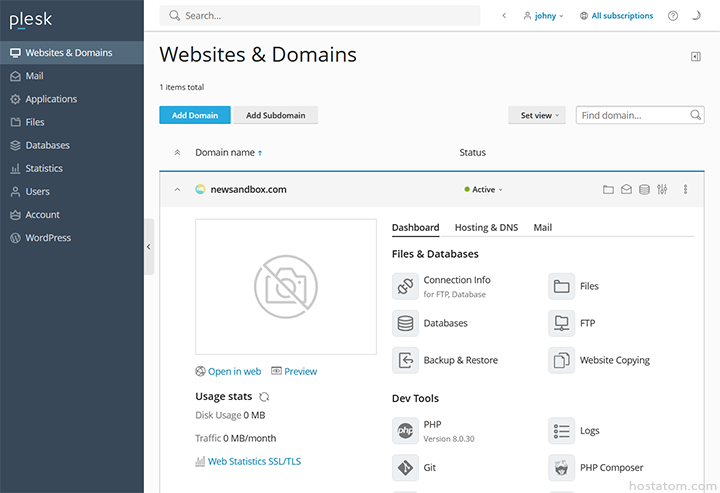Click the database icon in domain row
This screenshot has height=493, width=720.
coord(644,189)
